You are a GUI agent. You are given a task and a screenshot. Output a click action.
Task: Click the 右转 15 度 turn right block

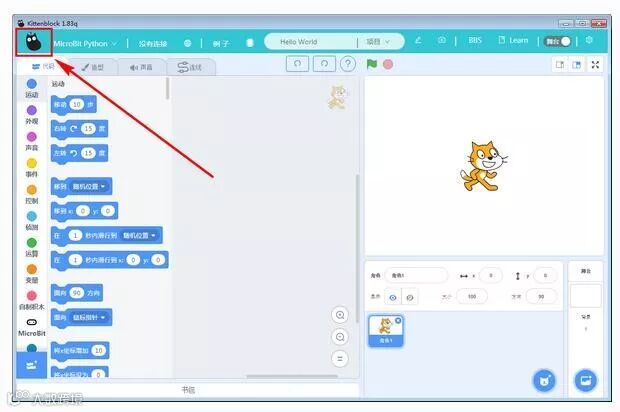pyautogui.click(x=79, y=129)
